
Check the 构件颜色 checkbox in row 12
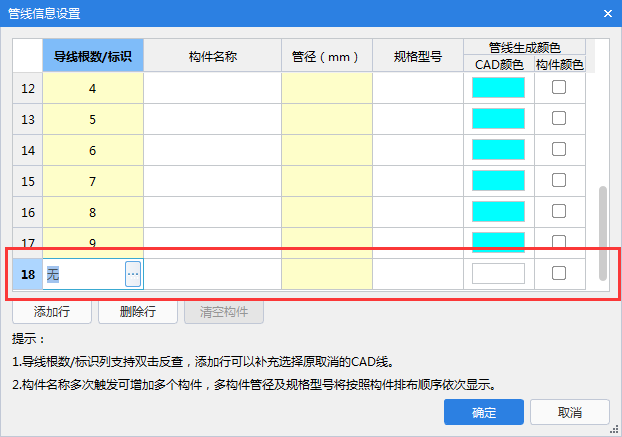click(x=559, y=88)
